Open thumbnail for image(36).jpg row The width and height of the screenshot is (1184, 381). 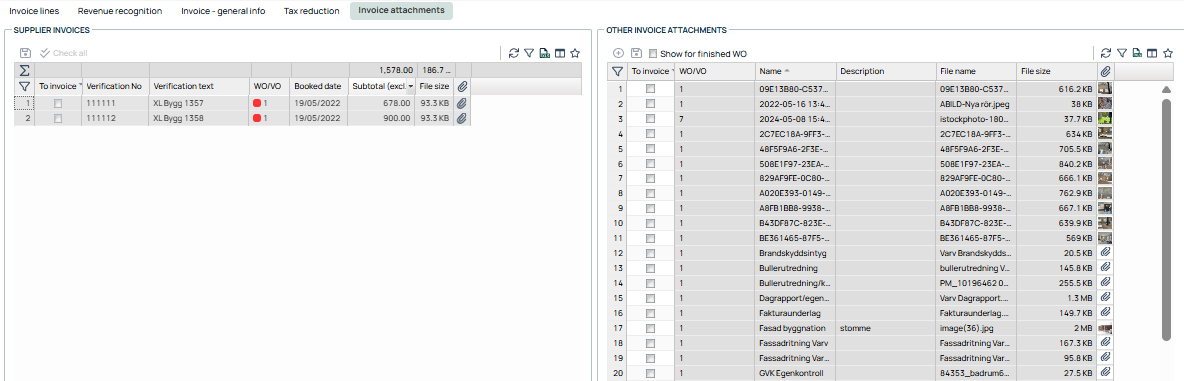1105,327
